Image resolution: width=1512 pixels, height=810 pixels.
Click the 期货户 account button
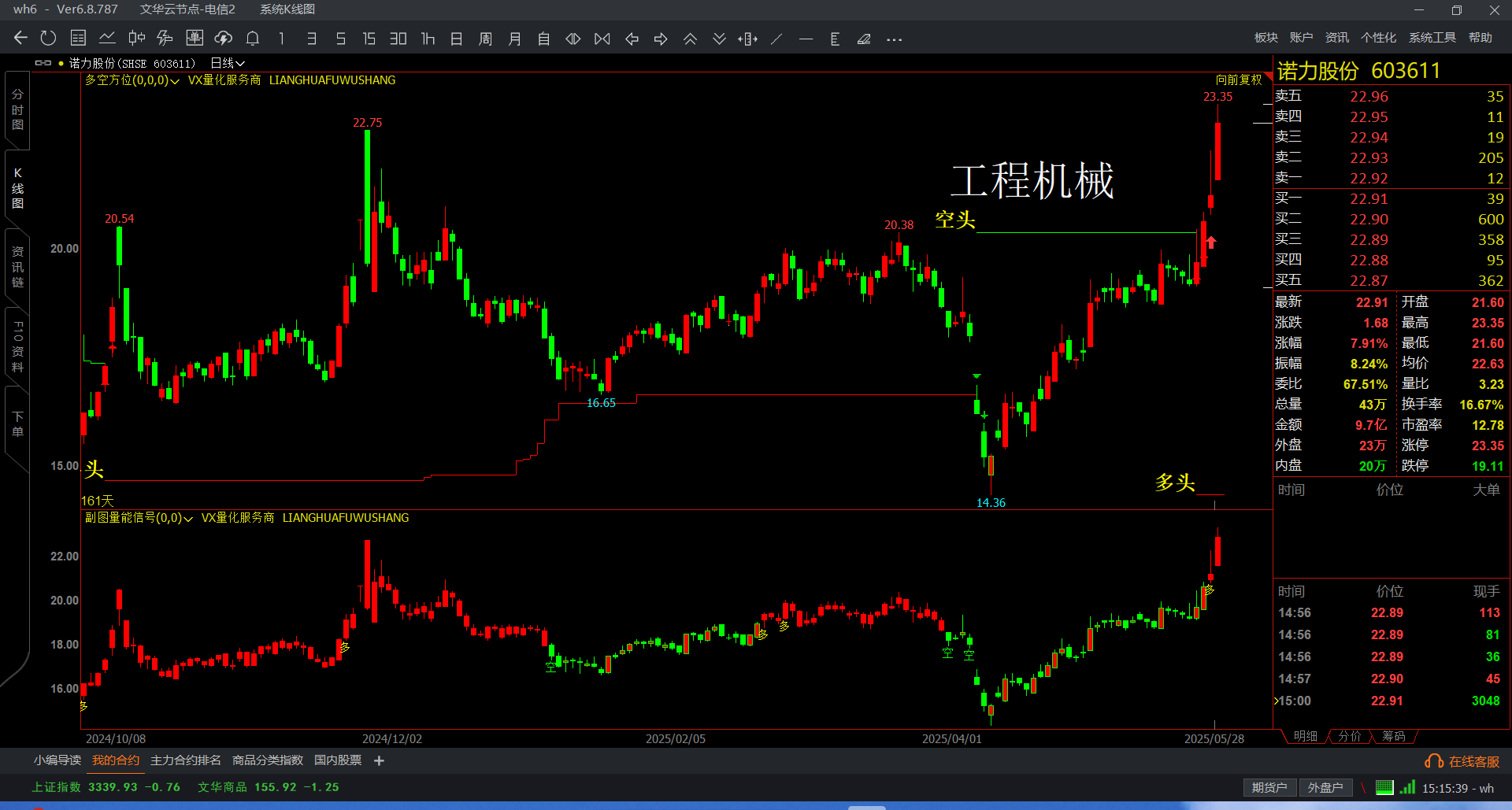(x=1269, y=788)
